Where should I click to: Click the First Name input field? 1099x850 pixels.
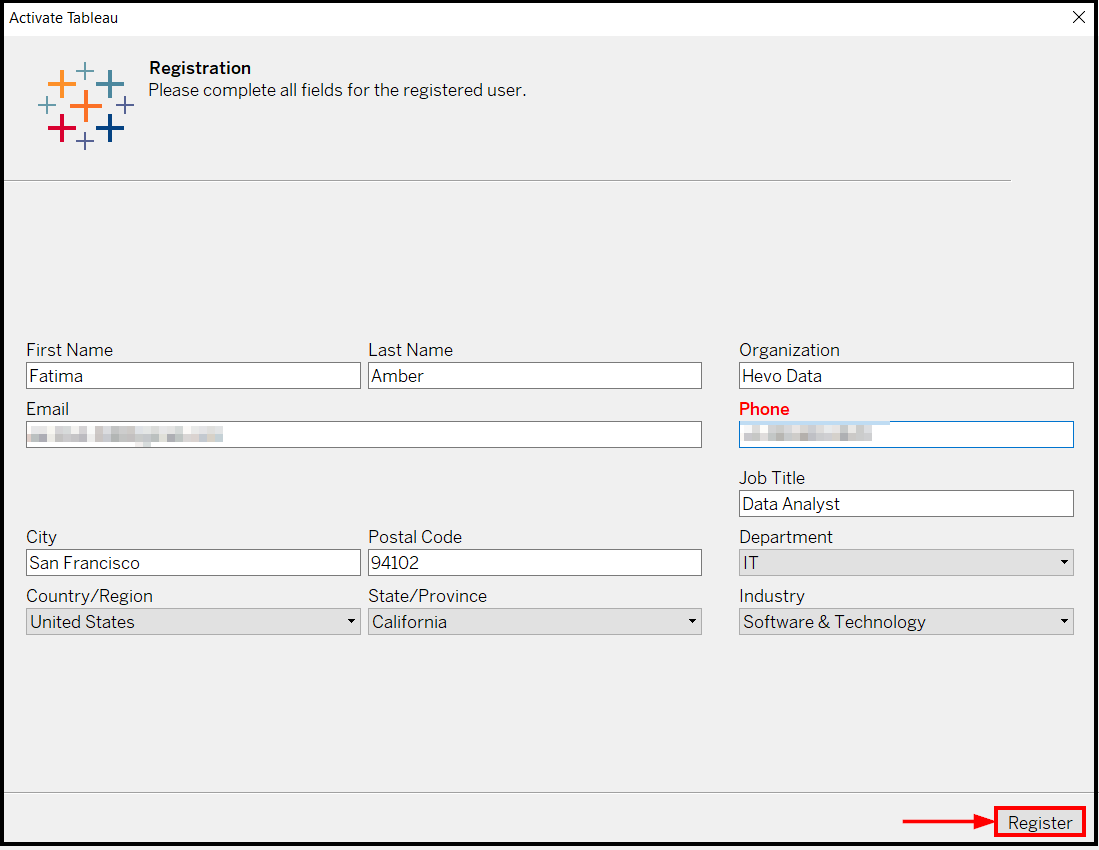click(x=193, y=376)
